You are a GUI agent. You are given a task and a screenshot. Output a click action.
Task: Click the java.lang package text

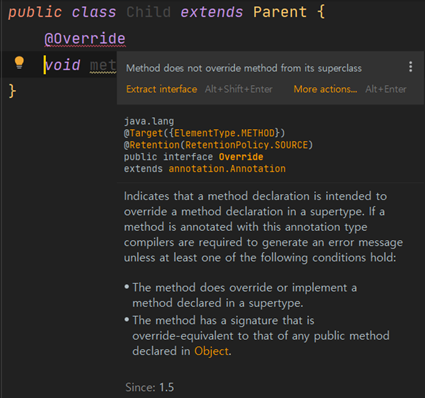[x=149, y=121]
